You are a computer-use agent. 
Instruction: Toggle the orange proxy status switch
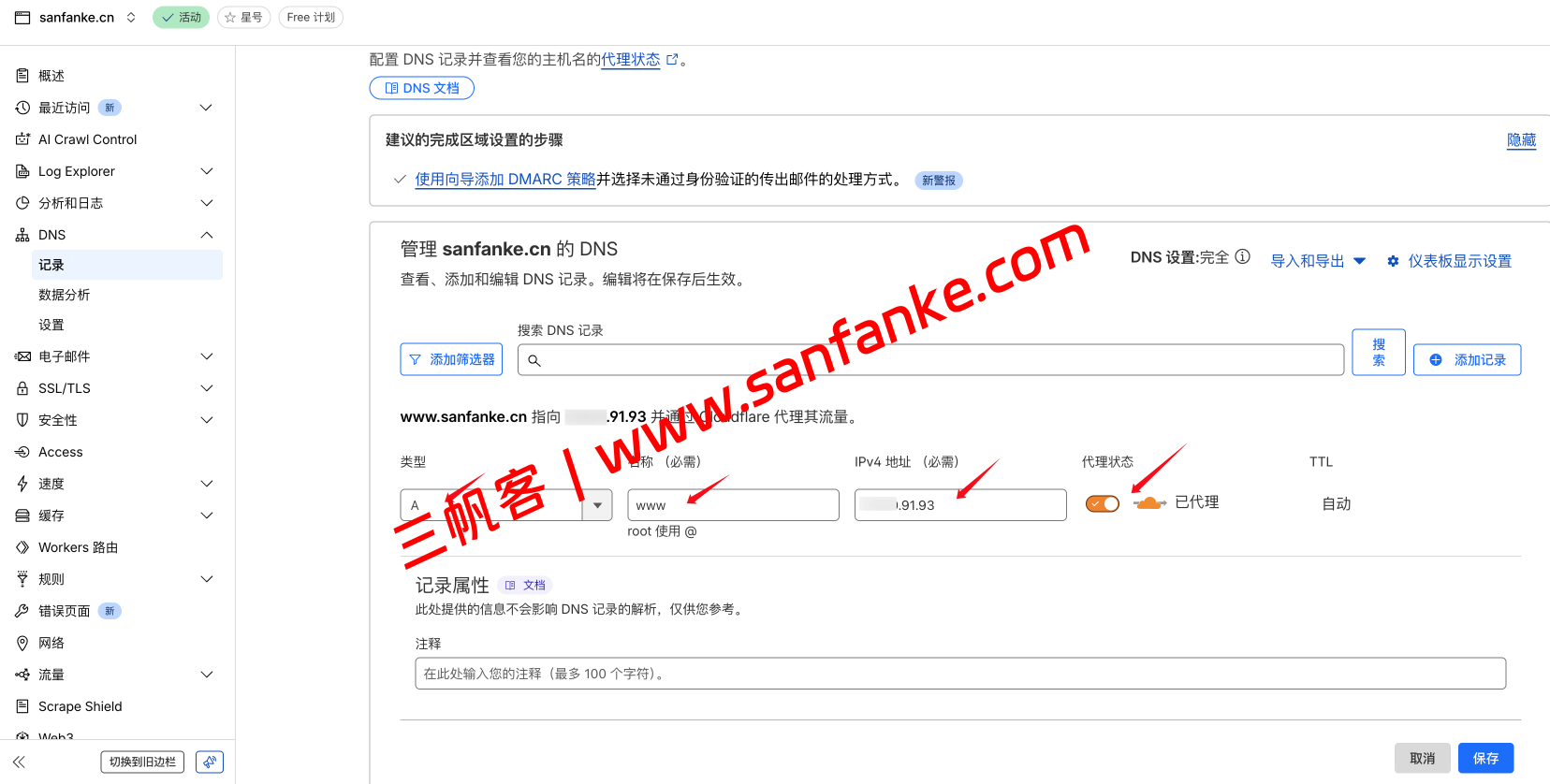(x=1103, y=503)
